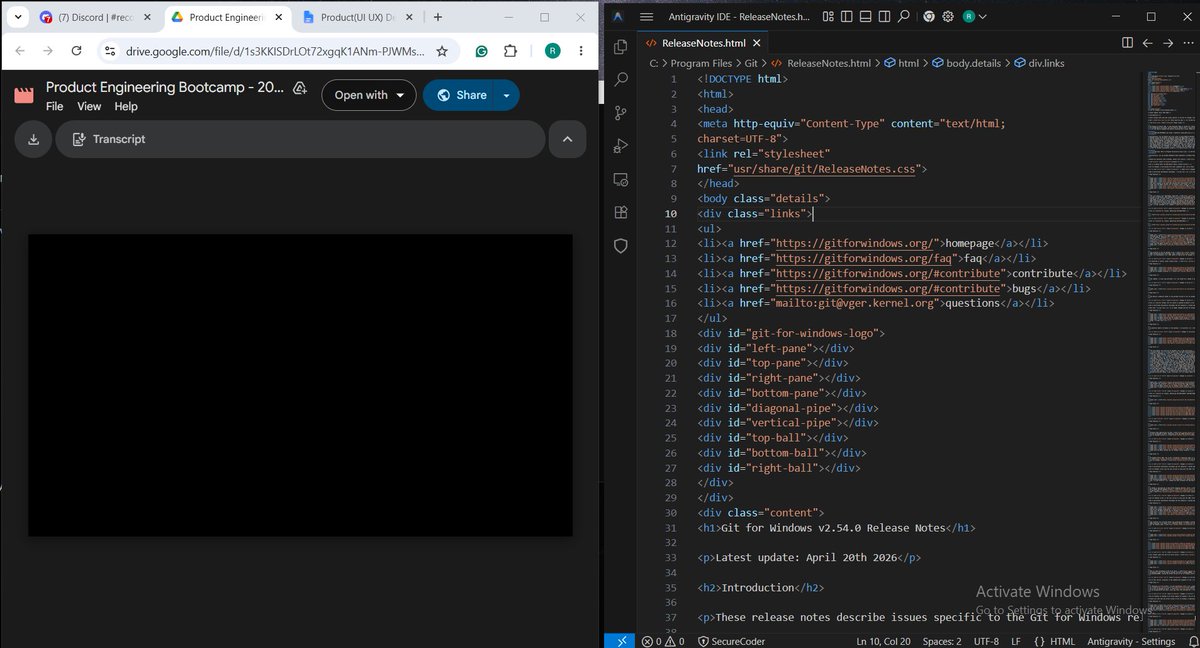Open the Help menu in Drive viewer
The height and width of the screenshot is (648, 1200).
pyautogui.click(x=126, y=106)
